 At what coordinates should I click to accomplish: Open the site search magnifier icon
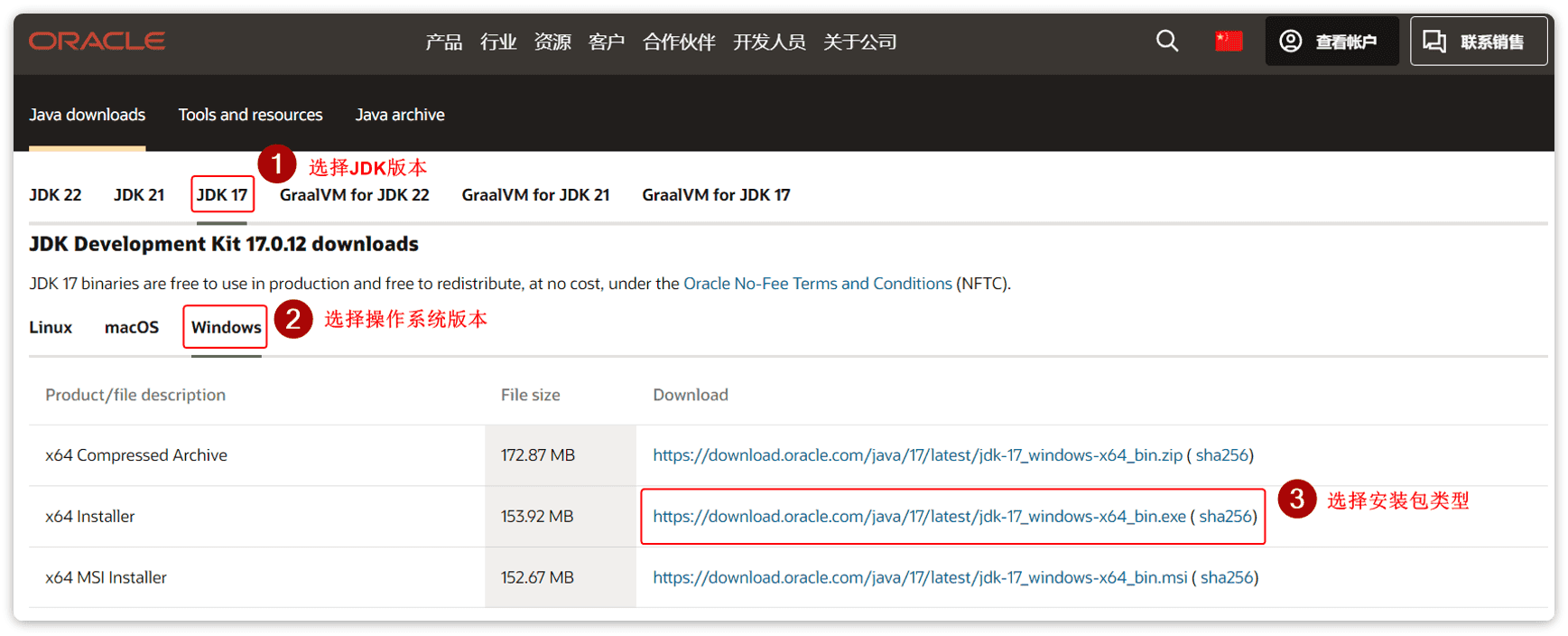[x=1167, y=41]
